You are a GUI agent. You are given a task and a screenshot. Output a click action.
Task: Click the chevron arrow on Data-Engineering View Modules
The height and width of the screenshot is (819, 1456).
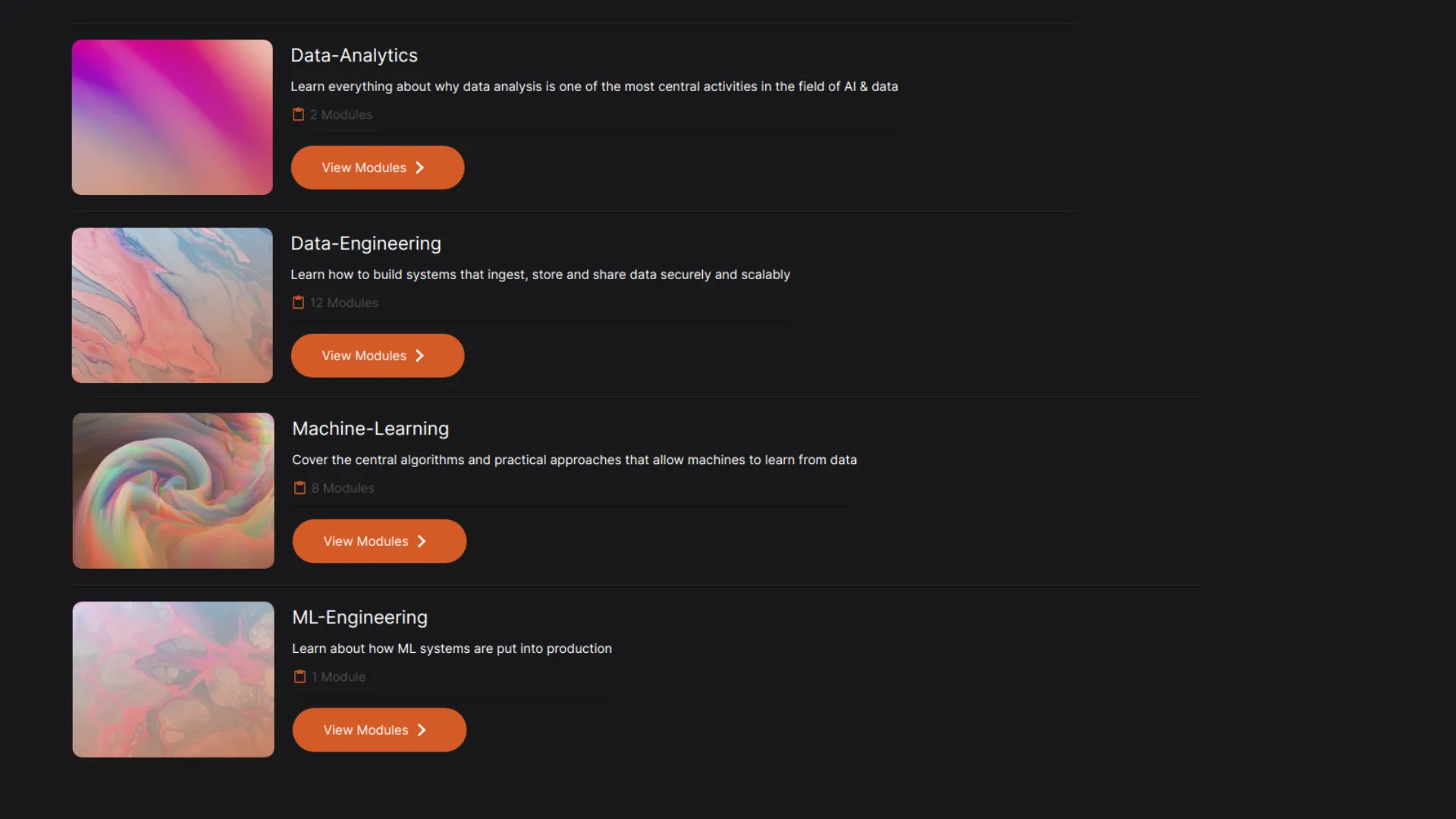coord(420,356)
